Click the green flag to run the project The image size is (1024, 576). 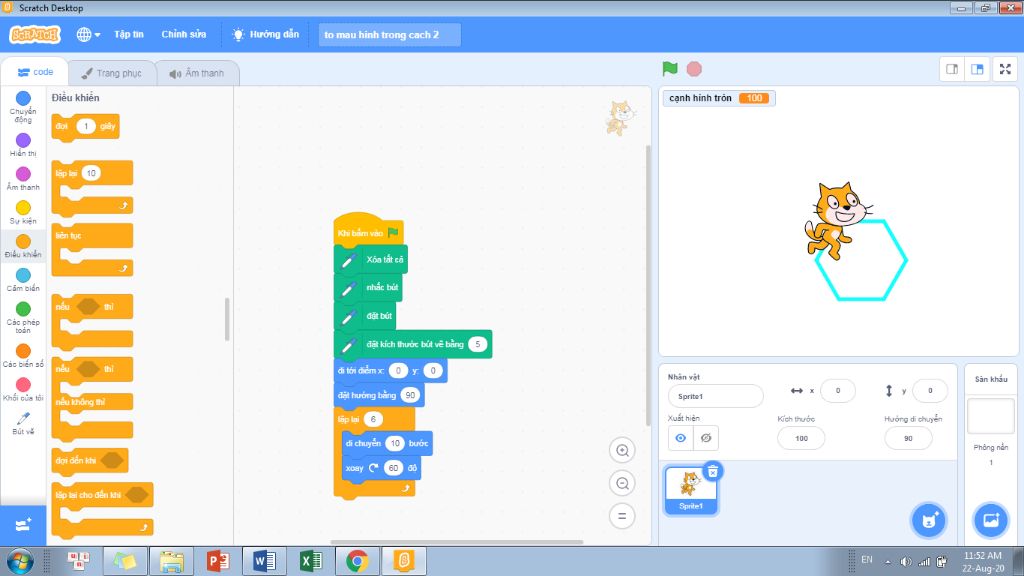[x=670, y=69]
